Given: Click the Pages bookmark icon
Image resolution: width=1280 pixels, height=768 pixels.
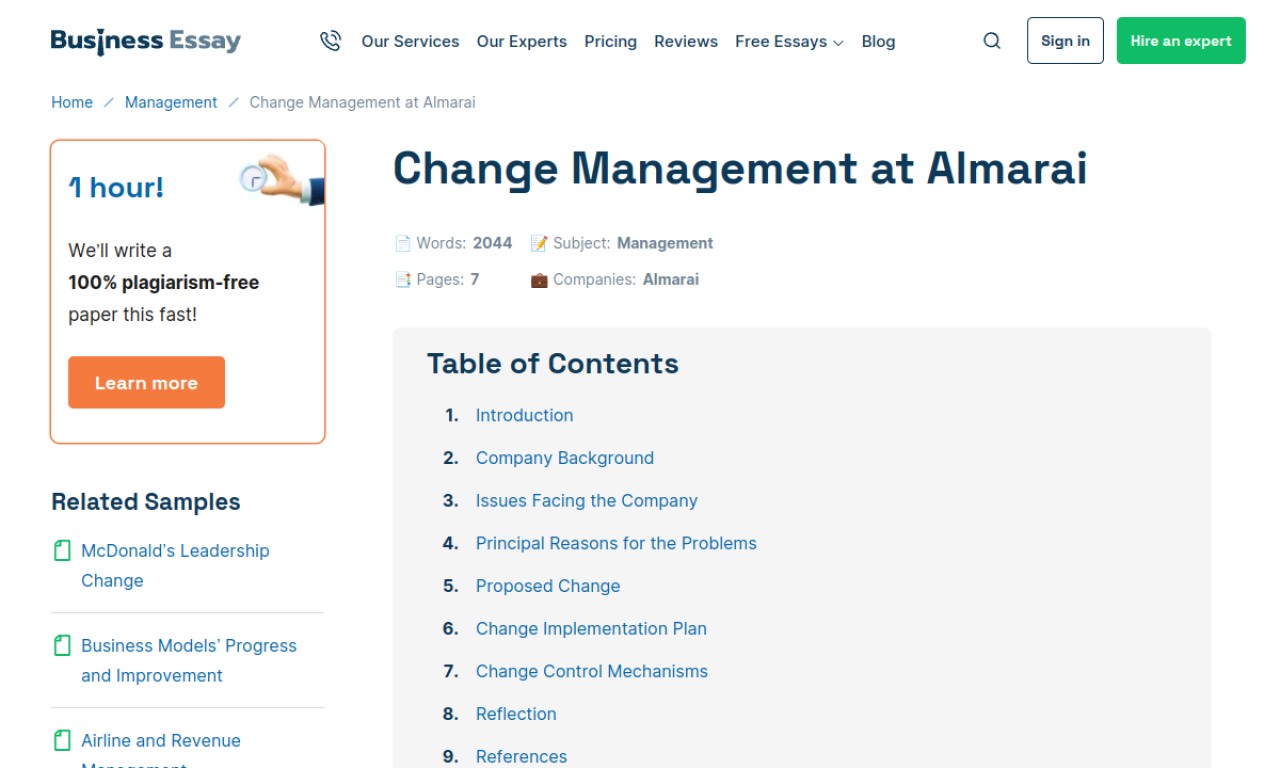Looking at the screenshot, I should [x=403, y=279].
